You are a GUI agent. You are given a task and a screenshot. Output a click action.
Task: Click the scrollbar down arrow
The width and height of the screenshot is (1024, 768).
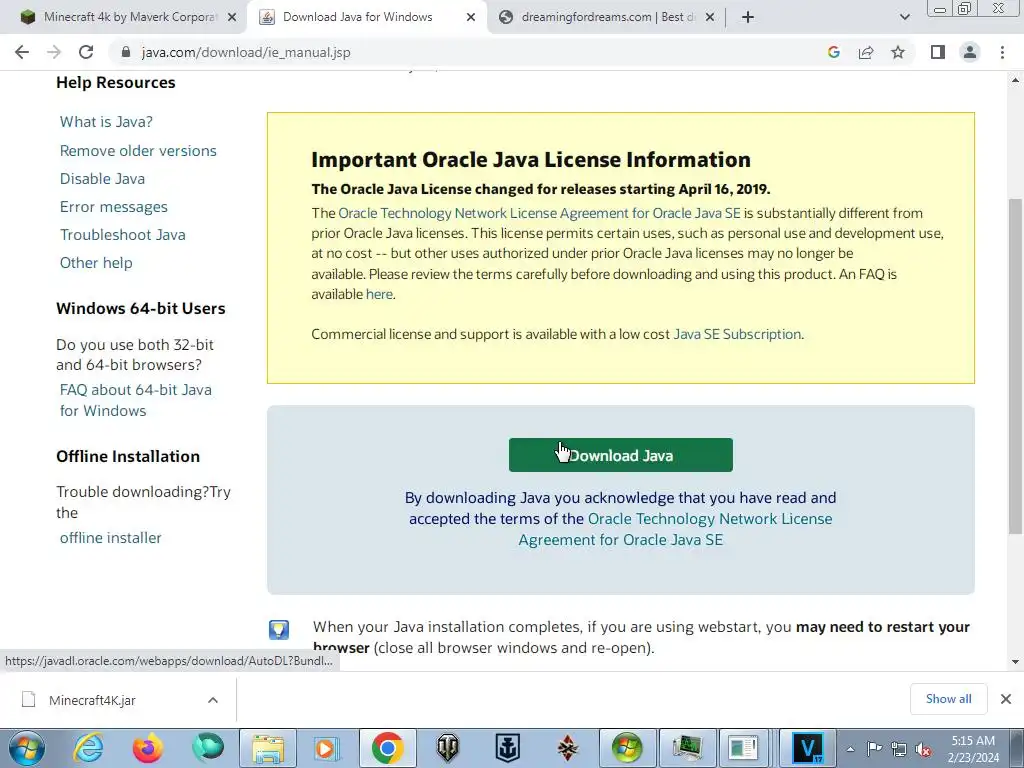pyautogui.click(x=1015, y=662)
